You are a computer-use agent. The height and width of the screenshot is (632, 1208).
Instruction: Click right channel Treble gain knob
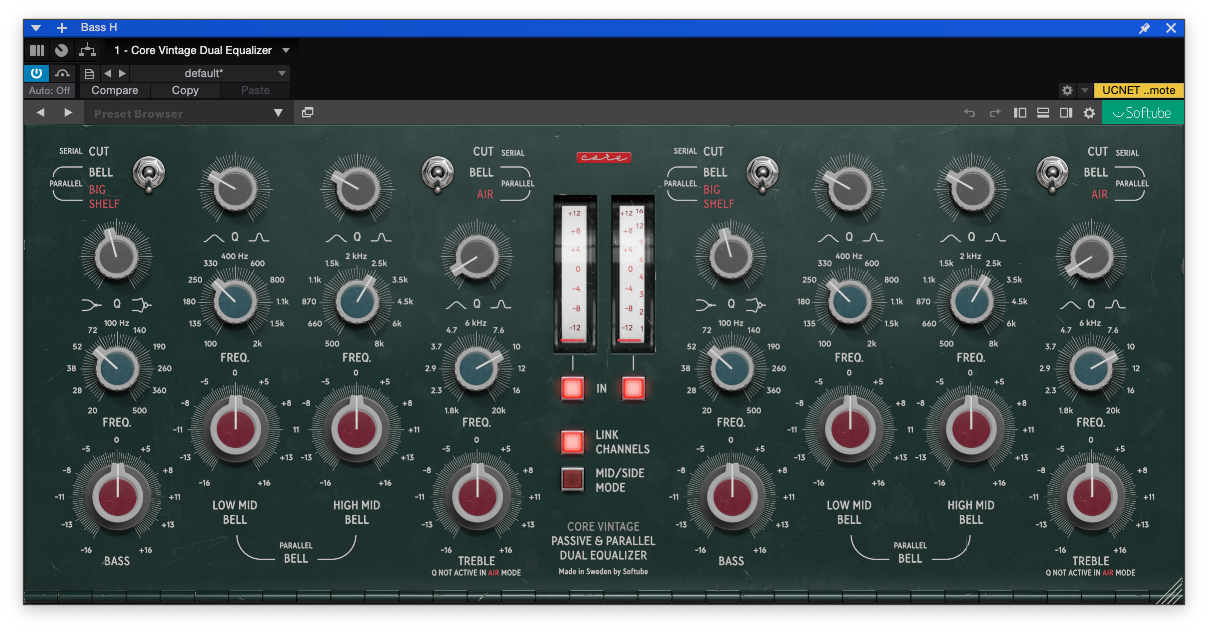point(1091,494)
